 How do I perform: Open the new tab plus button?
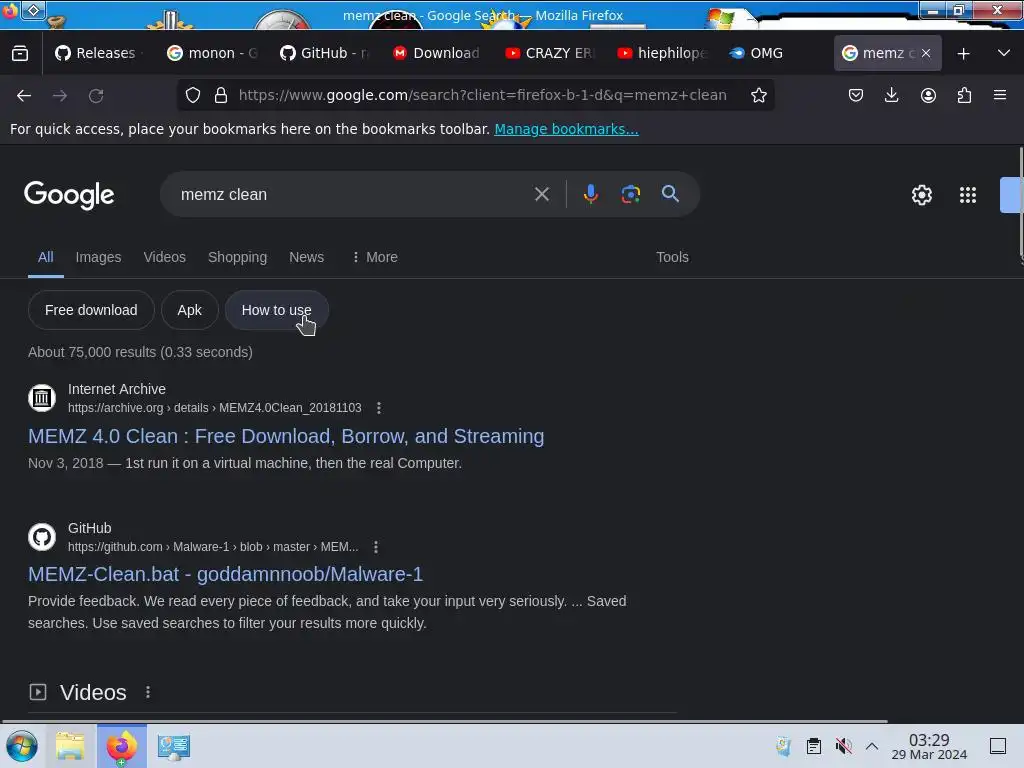[963, 54]
